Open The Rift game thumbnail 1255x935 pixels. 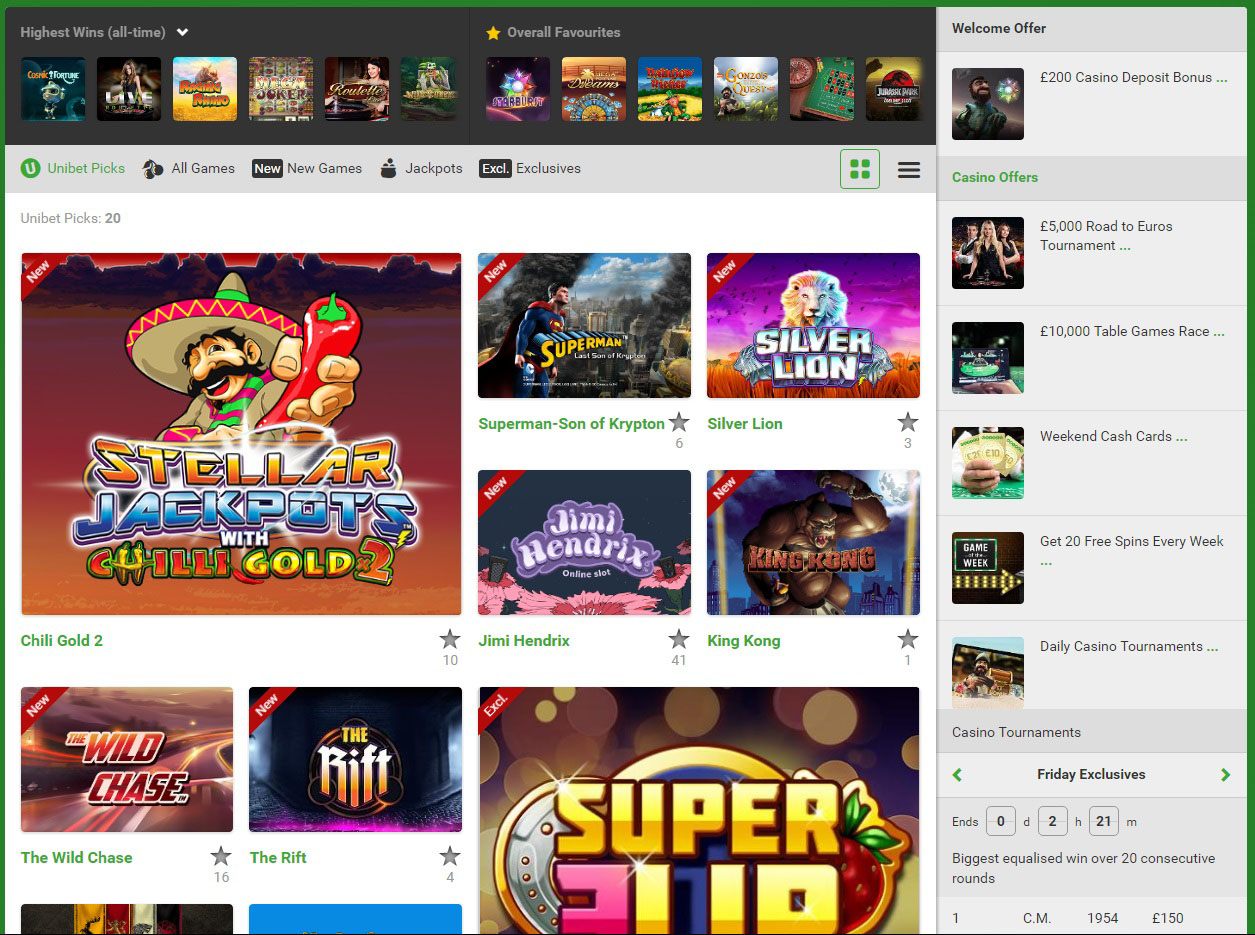click(x=355, y=760)
